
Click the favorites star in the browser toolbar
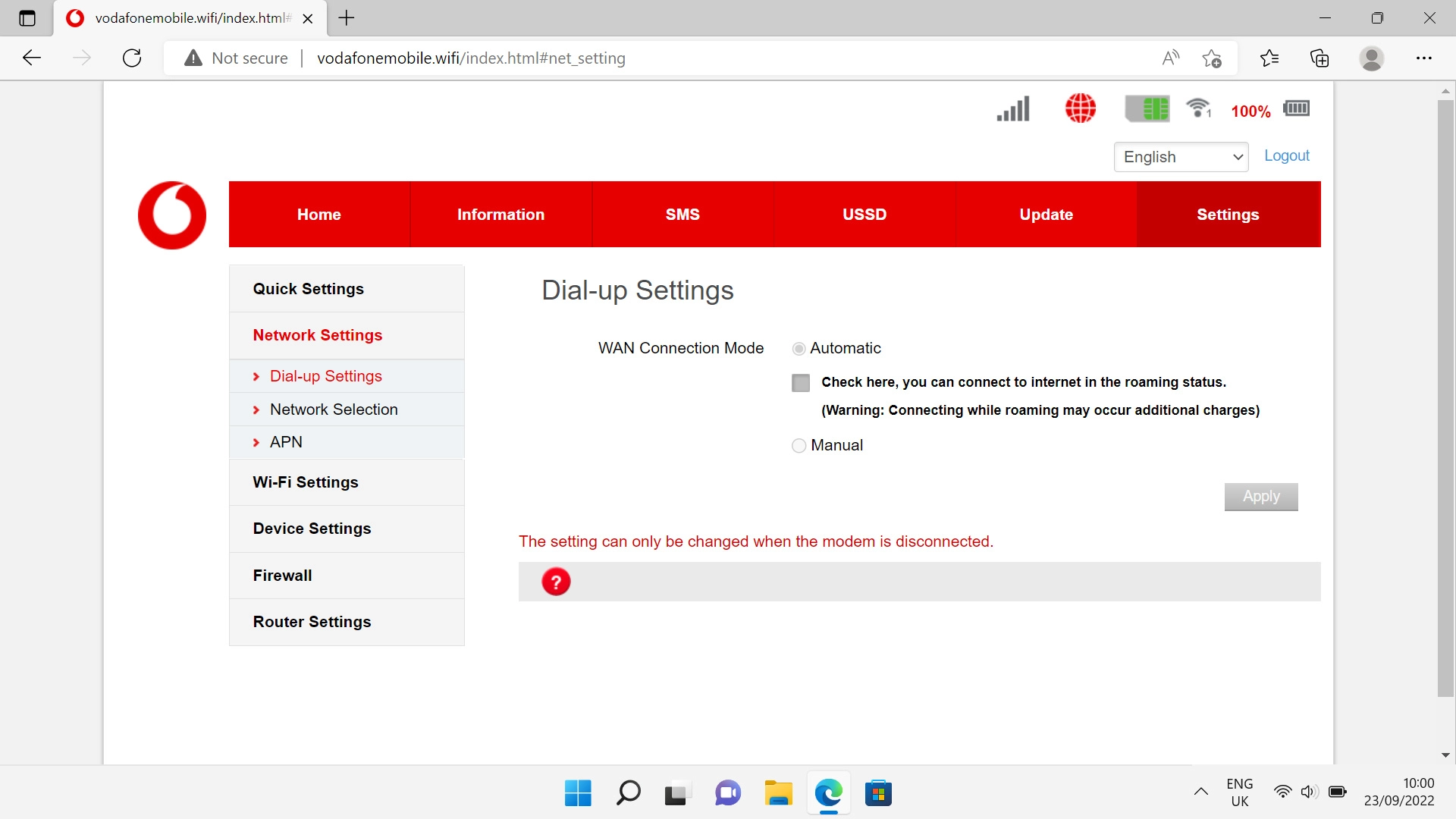point(1211,58)
